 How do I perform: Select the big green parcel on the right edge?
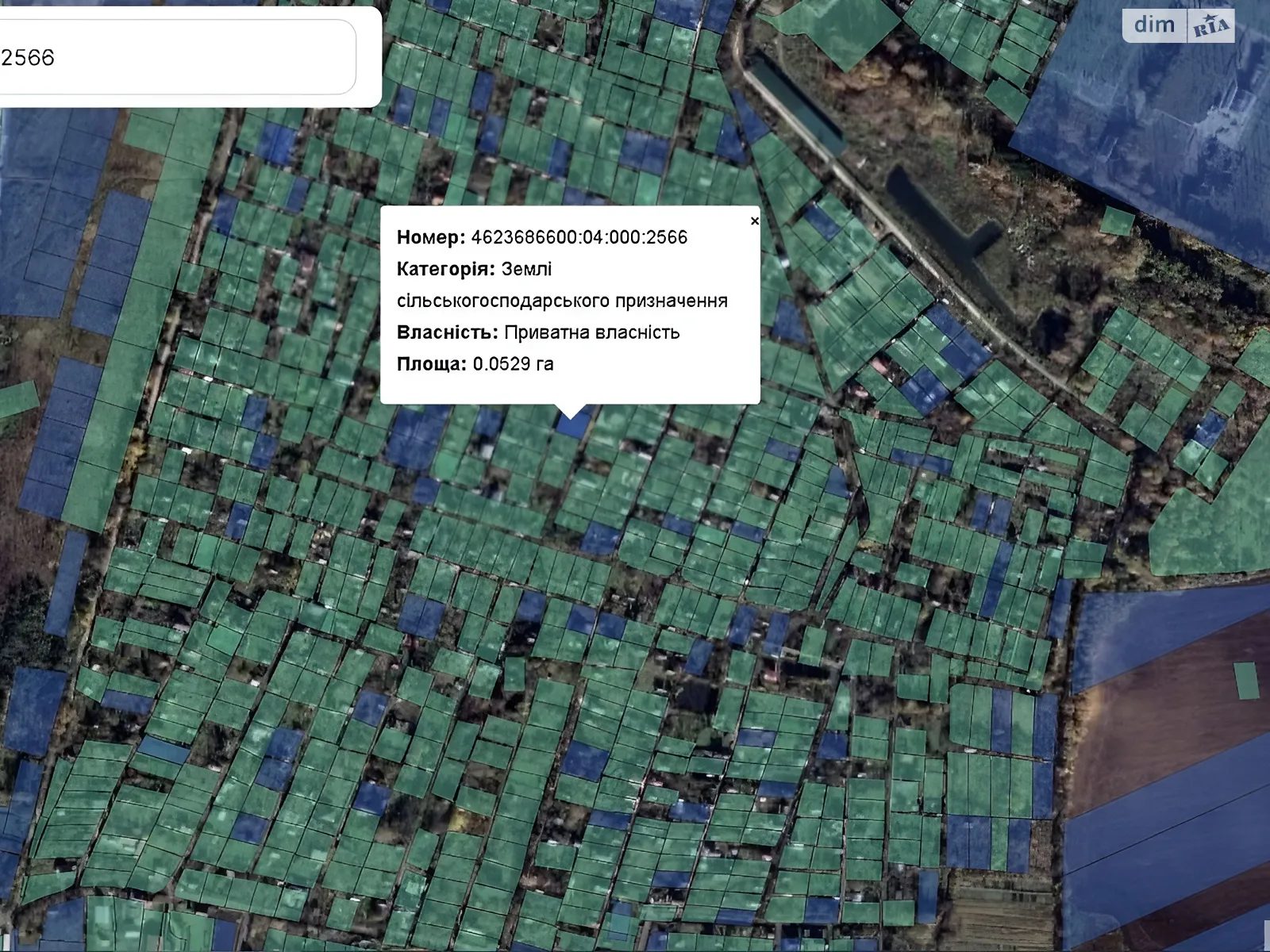(x=1210, y=516)
